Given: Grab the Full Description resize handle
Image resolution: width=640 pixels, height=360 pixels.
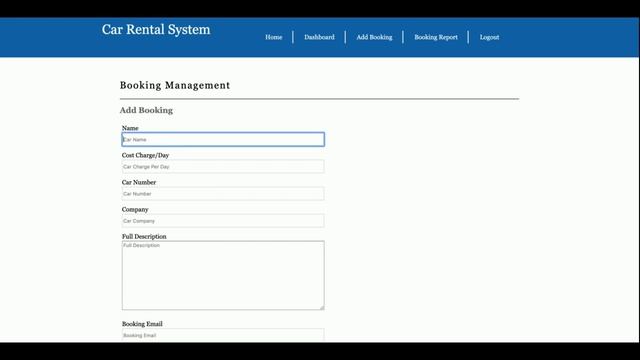Looking at the screenshot, I should point(322,307).
